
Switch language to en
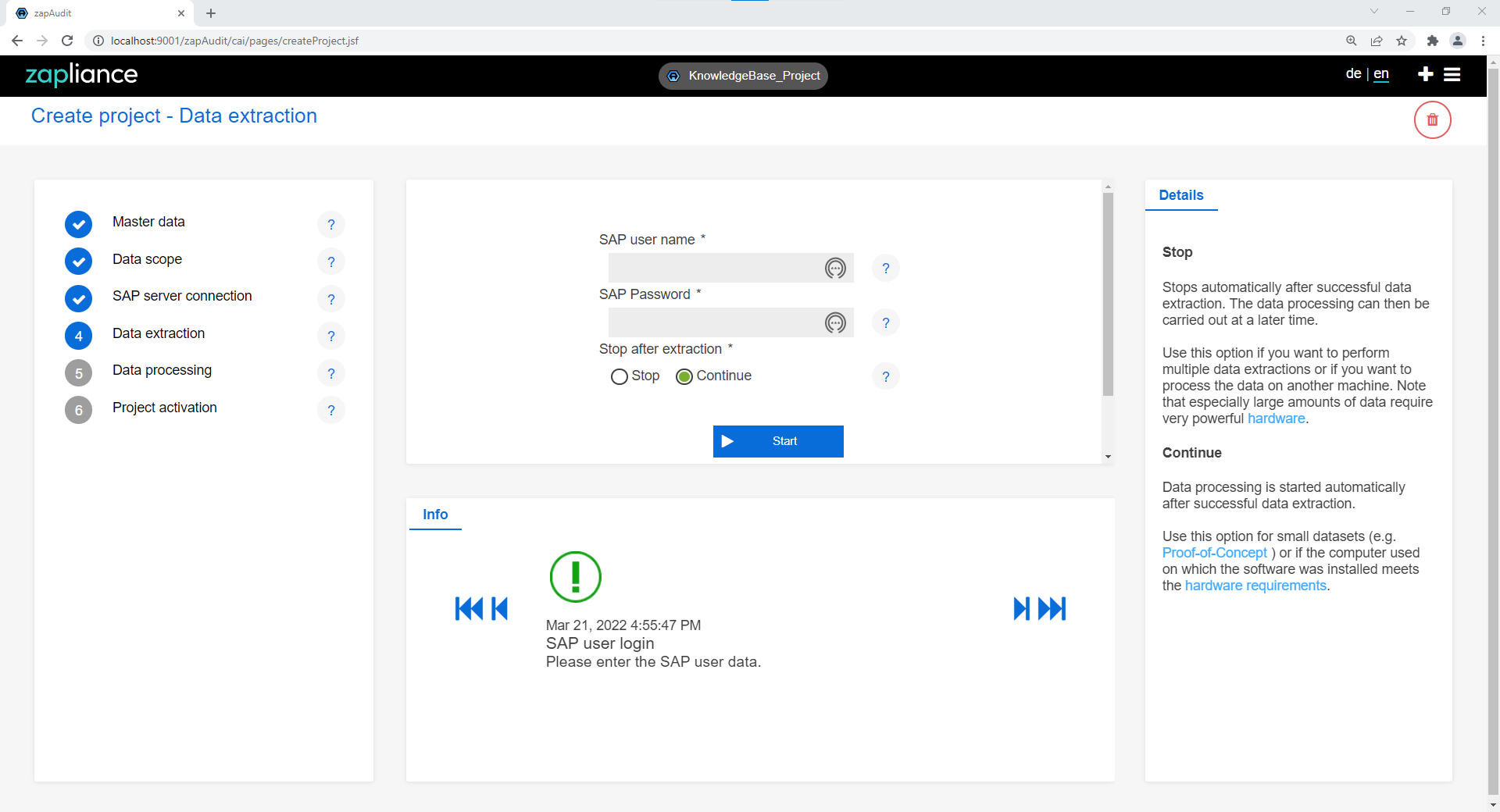point(1381,73)
